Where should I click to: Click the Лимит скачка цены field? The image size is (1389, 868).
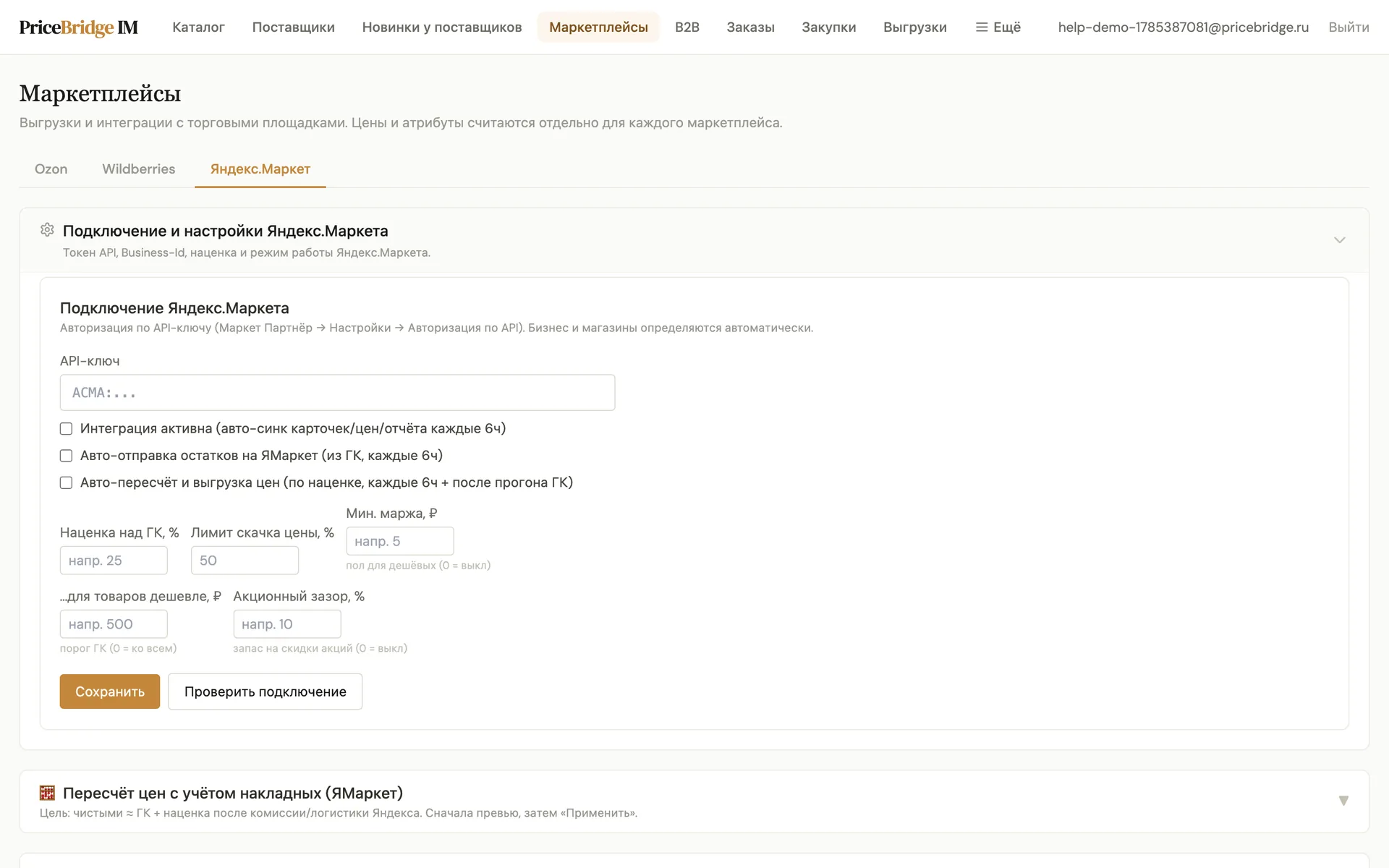[245, 561]
